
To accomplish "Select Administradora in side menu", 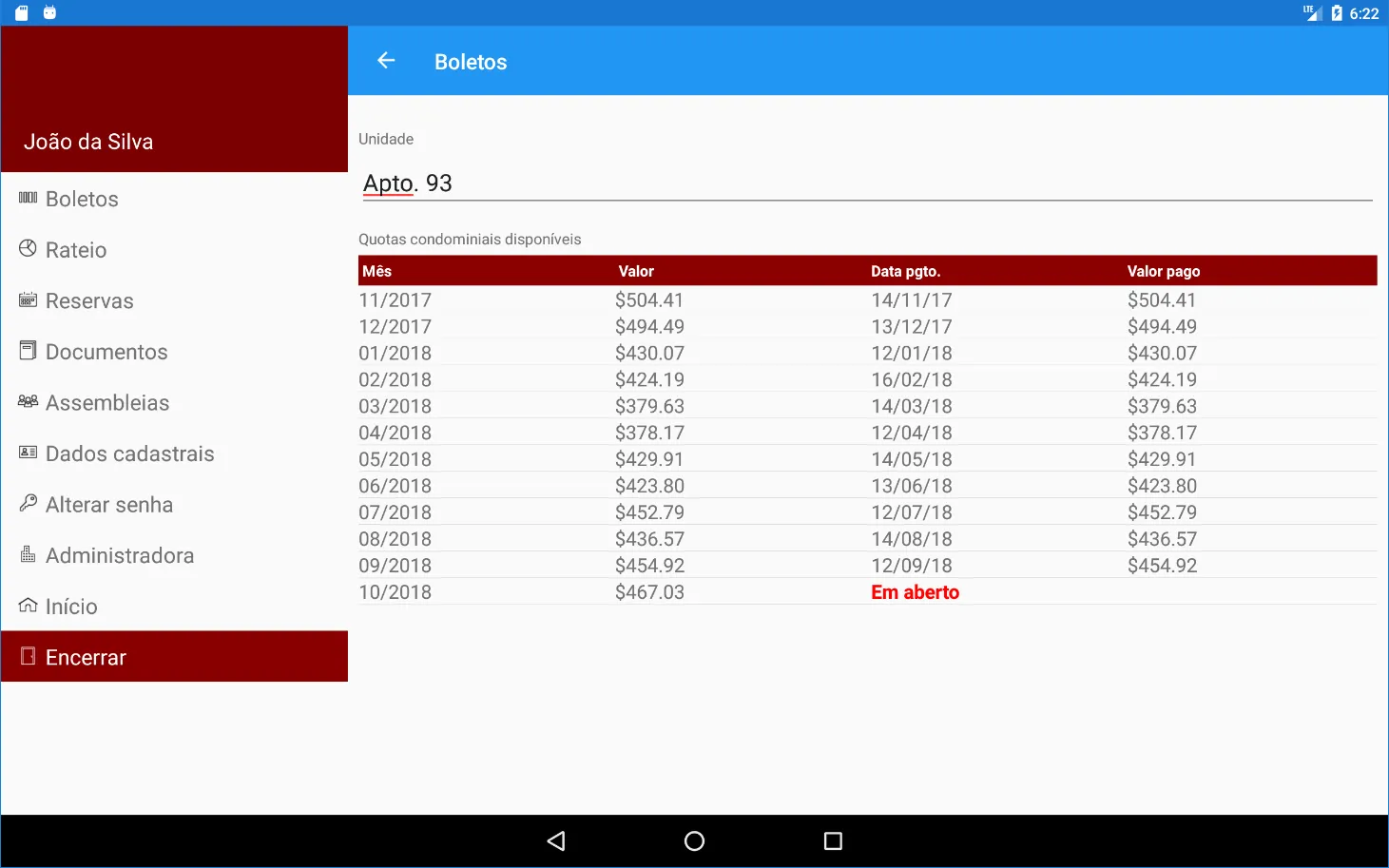I will [174, 555].
